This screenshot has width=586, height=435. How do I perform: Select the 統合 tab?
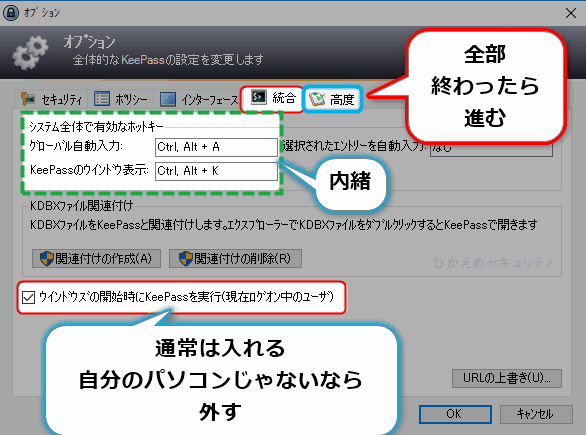[272, 98]
